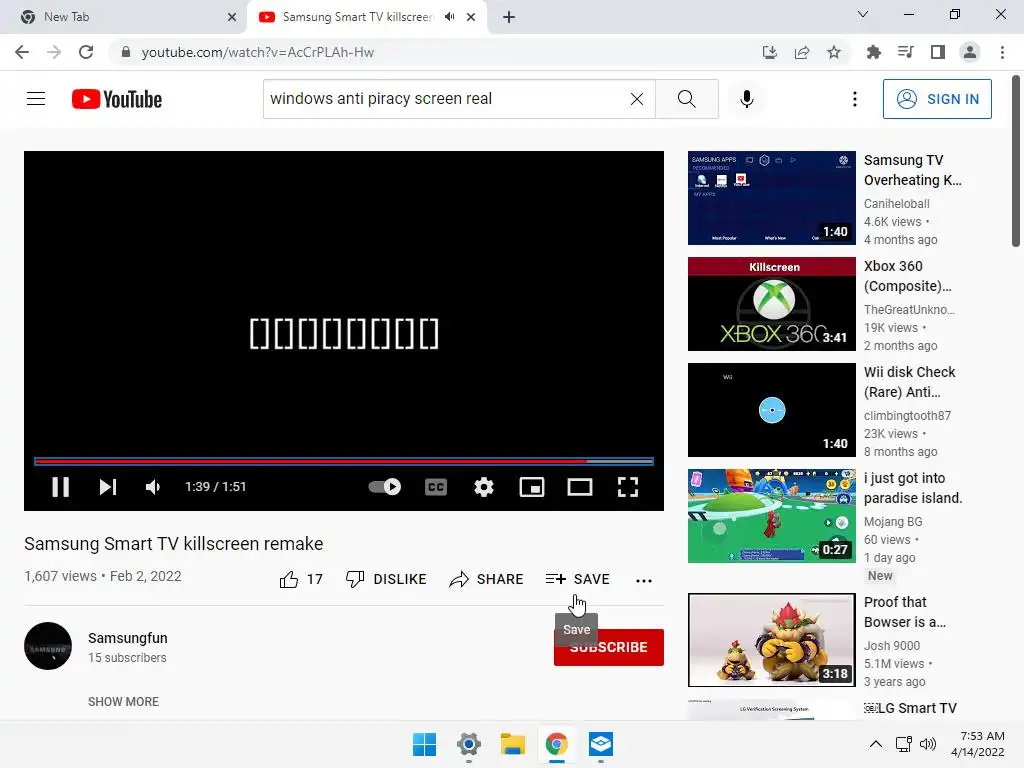Toggle closed captions CC button

click(436, 487)
